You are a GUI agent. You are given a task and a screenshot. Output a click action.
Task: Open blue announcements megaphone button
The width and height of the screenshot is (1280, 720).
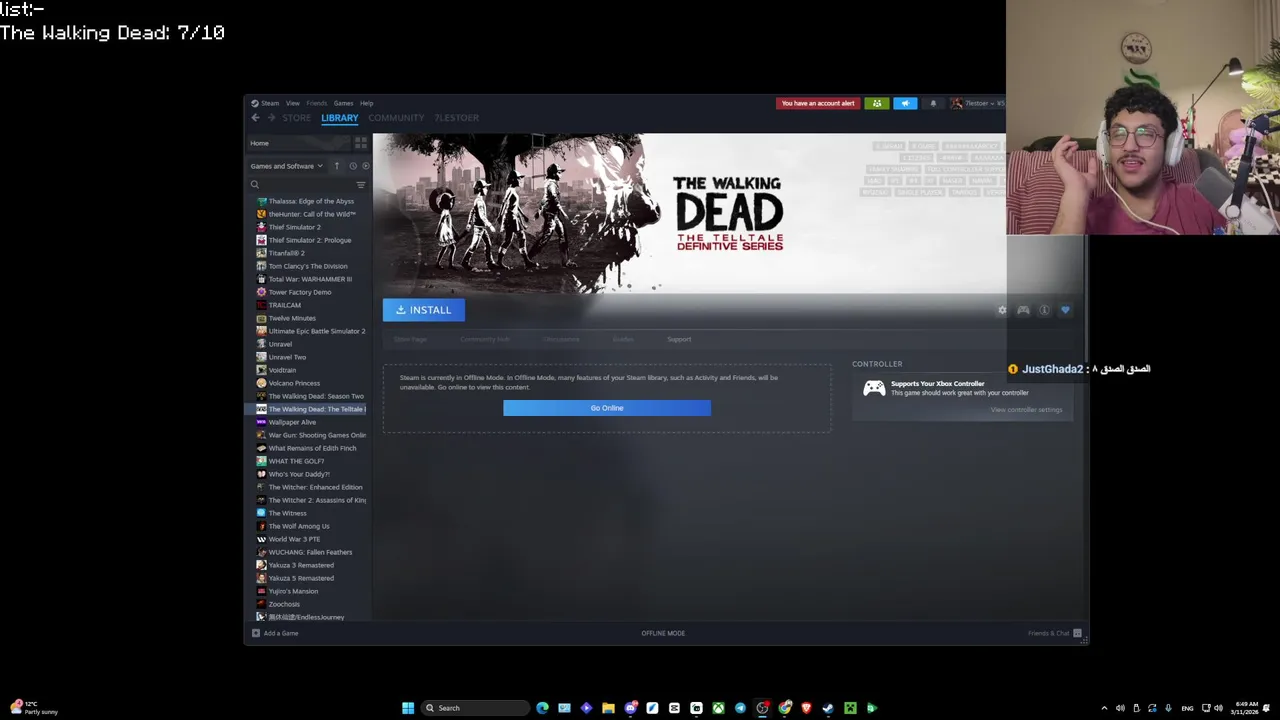point(905,103)
